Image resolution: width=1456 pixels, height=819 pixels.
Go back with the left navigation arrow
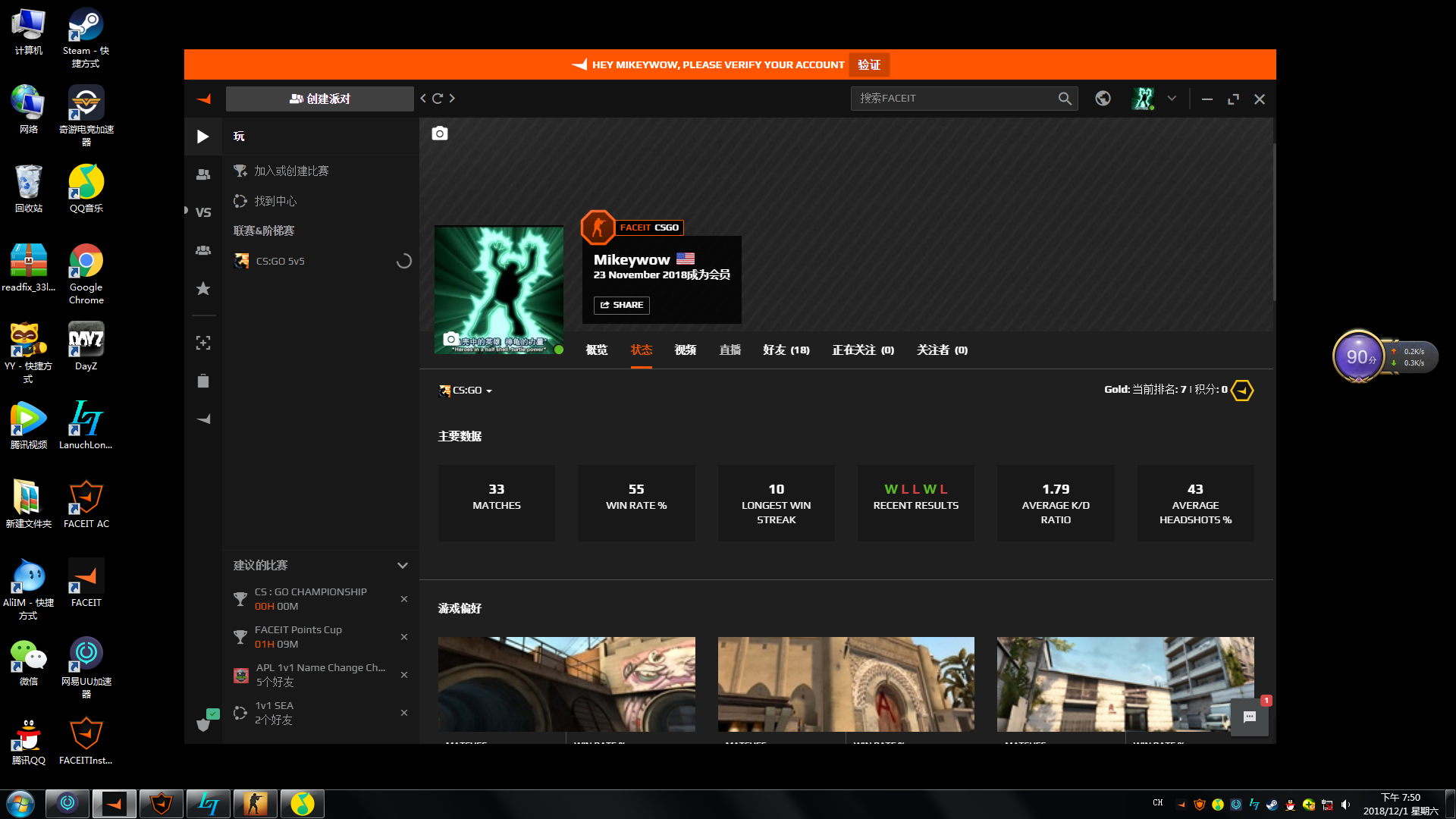coord(423,99)
